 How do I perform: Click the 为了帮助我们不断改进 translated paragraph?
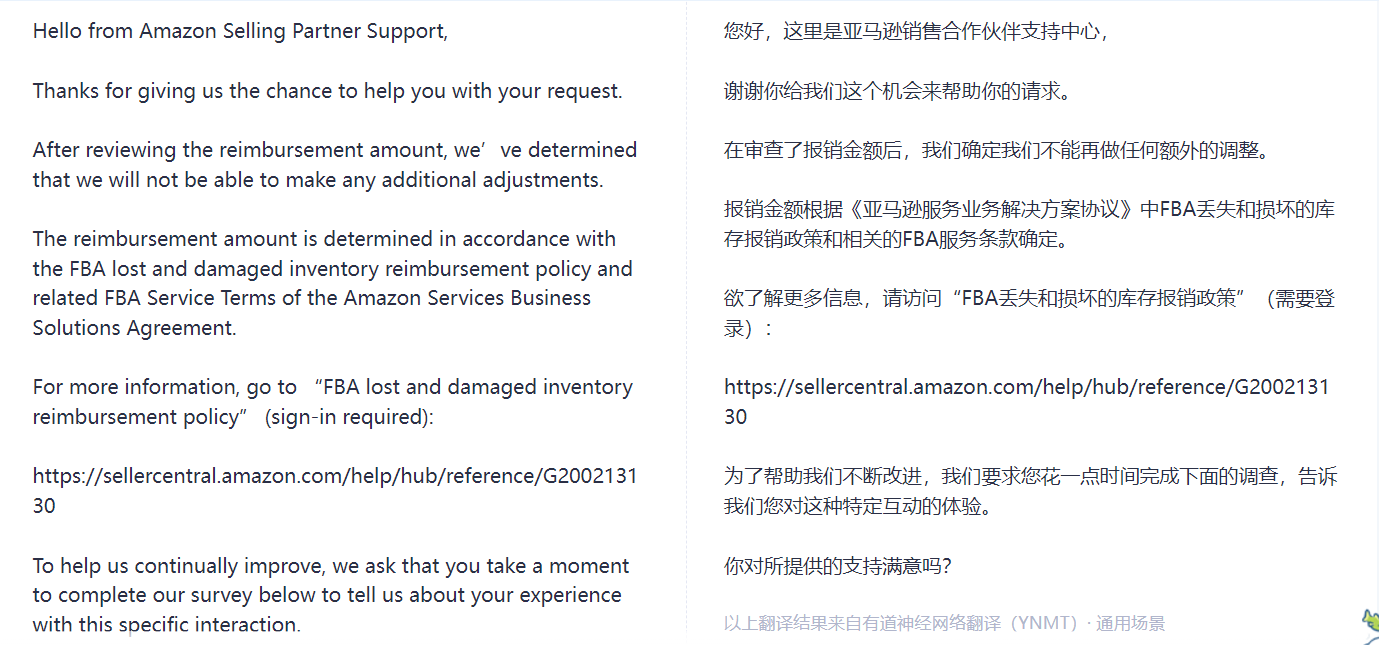[x=1030, y=491]
